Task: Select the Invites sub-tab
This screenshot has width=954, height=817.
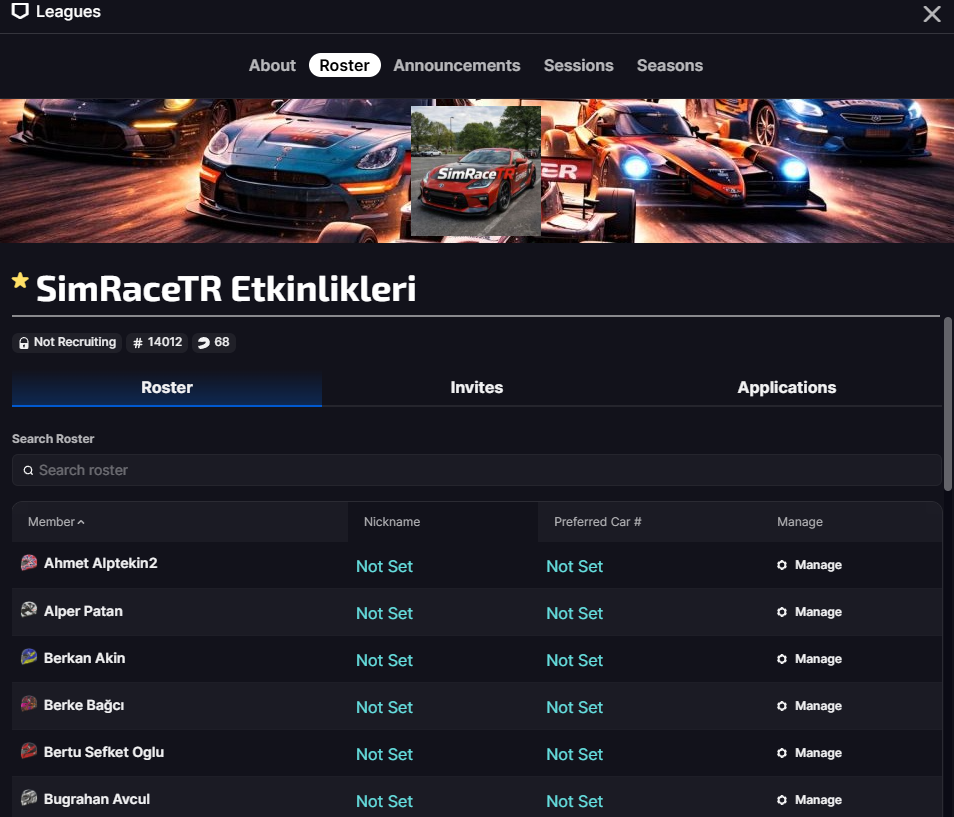Action: [477, 388]
